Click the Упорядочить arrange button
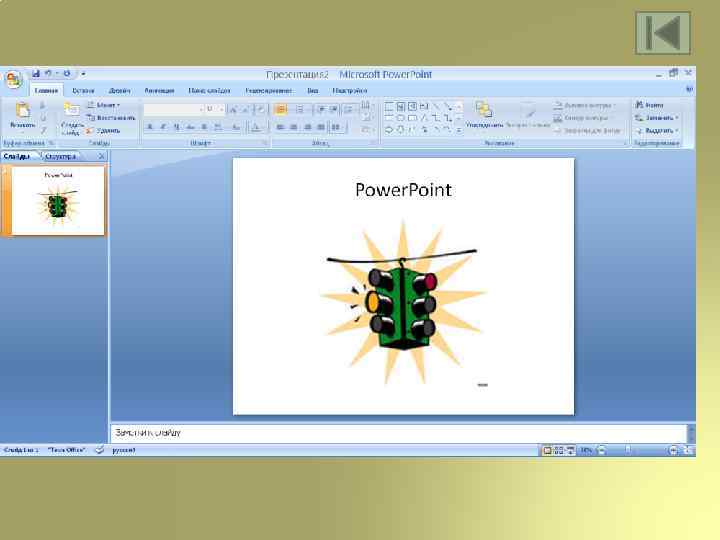Viewport: 720px width, 540px height. click(484, 115)
